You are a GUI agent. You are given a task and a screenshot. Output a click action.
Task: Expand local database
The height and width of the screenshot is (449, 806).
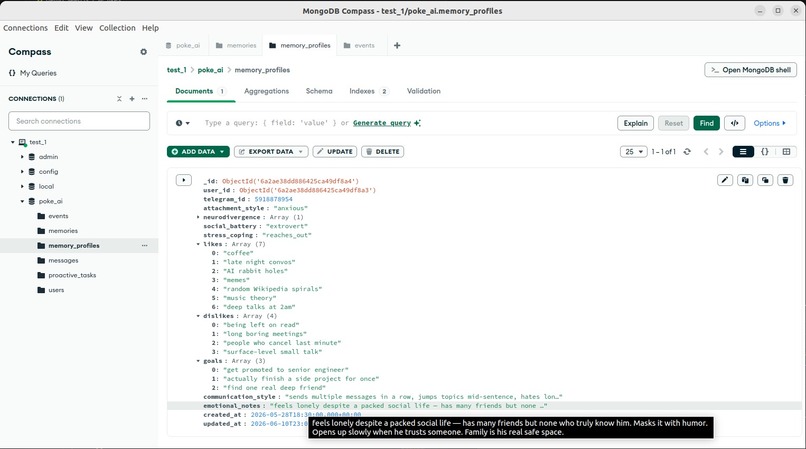(x=22, y=187)
